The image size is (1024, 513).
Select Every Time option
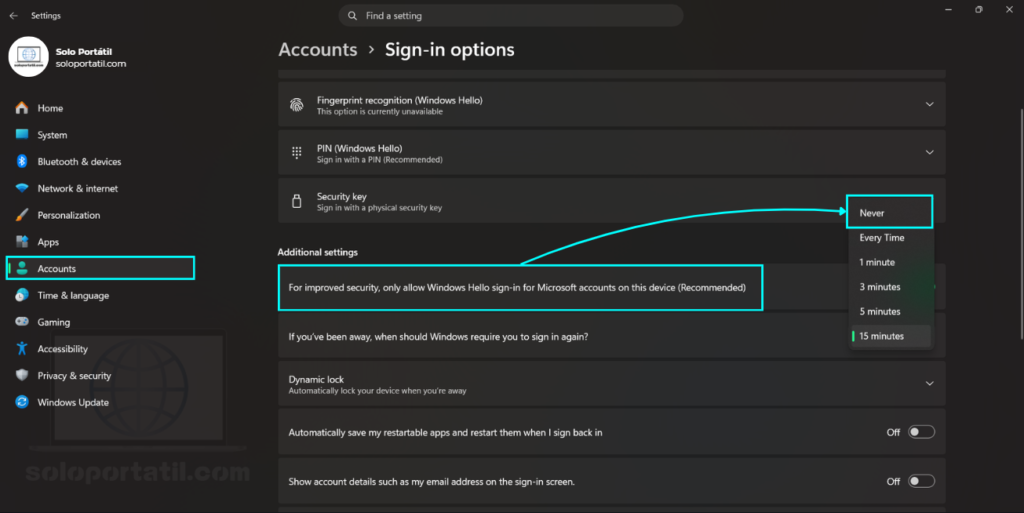[889, 238]
